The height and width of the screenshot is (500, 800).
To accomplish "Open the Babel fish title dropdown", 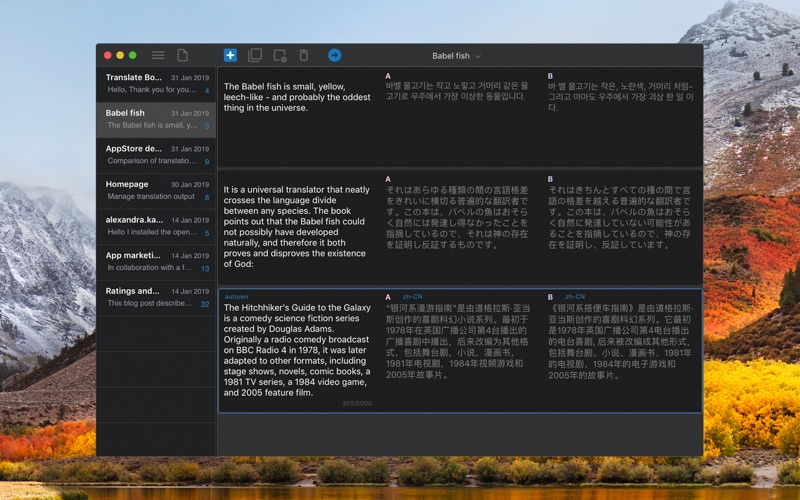I will point(456,56).
